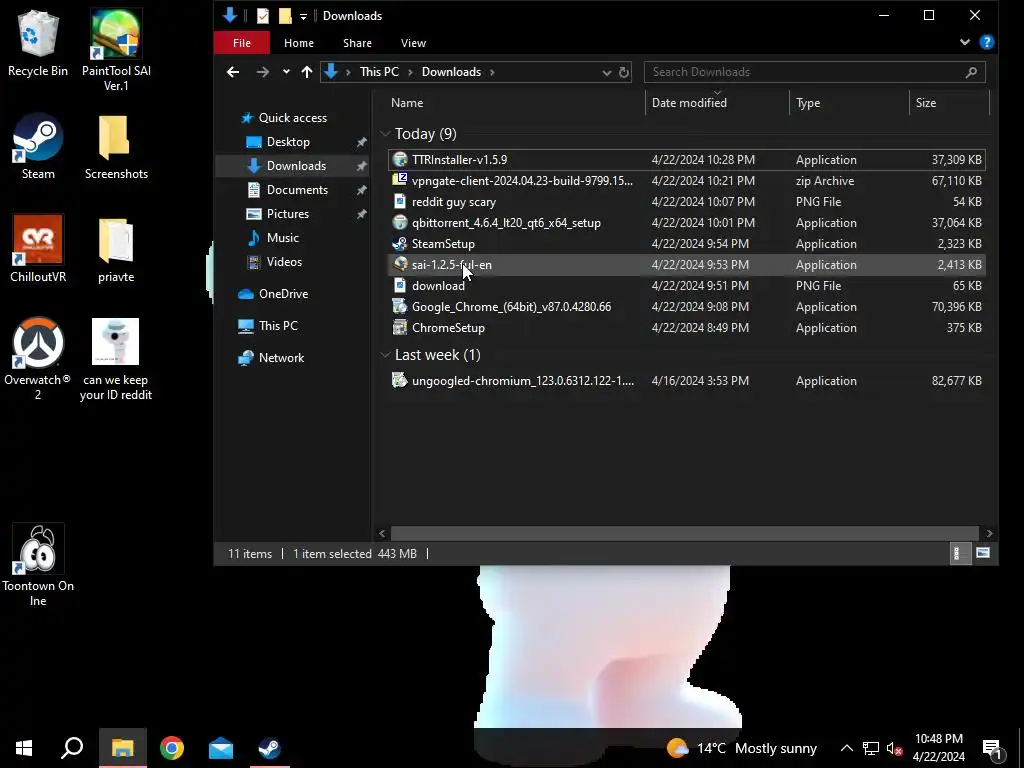Refresh the Downloads folder view
Screen dimensions: 1024x768
point(624,72)
